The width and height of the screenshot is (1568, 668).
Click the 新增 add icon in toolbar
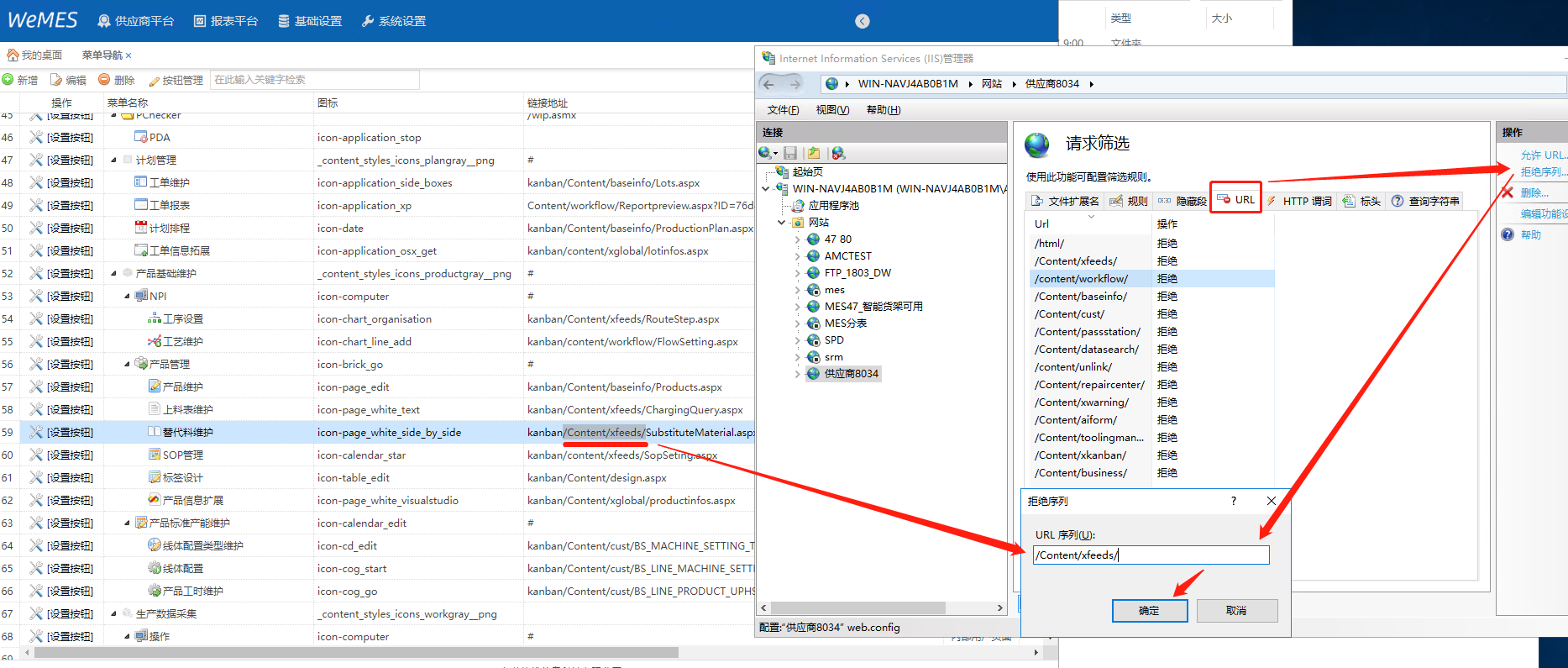click(x=8, y=80)
